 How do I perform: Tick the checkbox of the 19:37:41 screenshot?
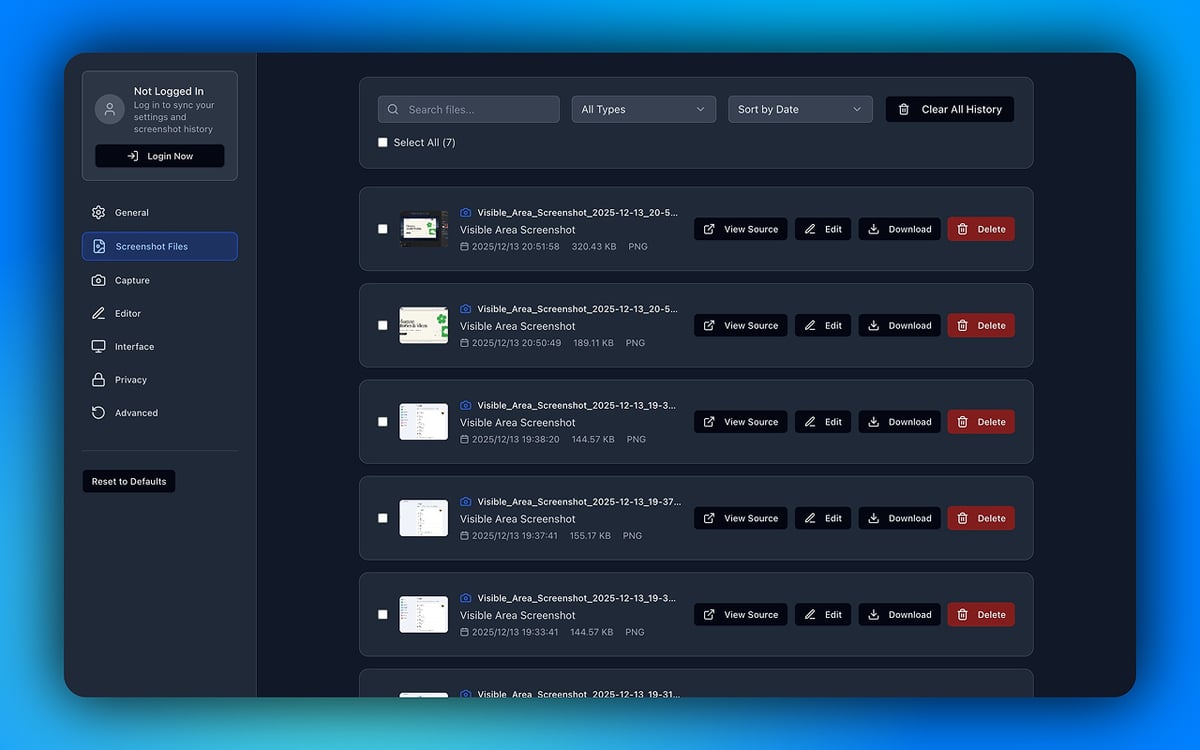[x=383, y=518]
